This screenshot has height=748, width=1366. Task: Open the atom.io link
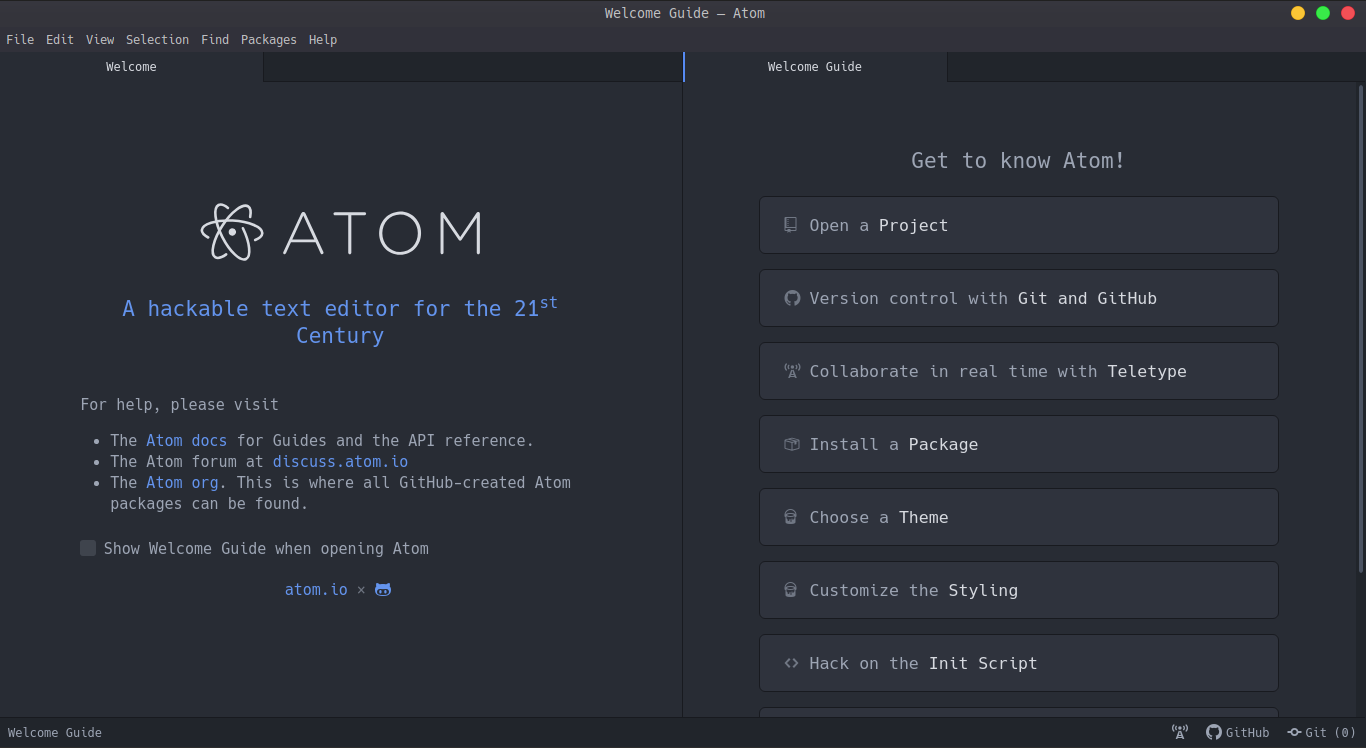click(x=316, y=590)
